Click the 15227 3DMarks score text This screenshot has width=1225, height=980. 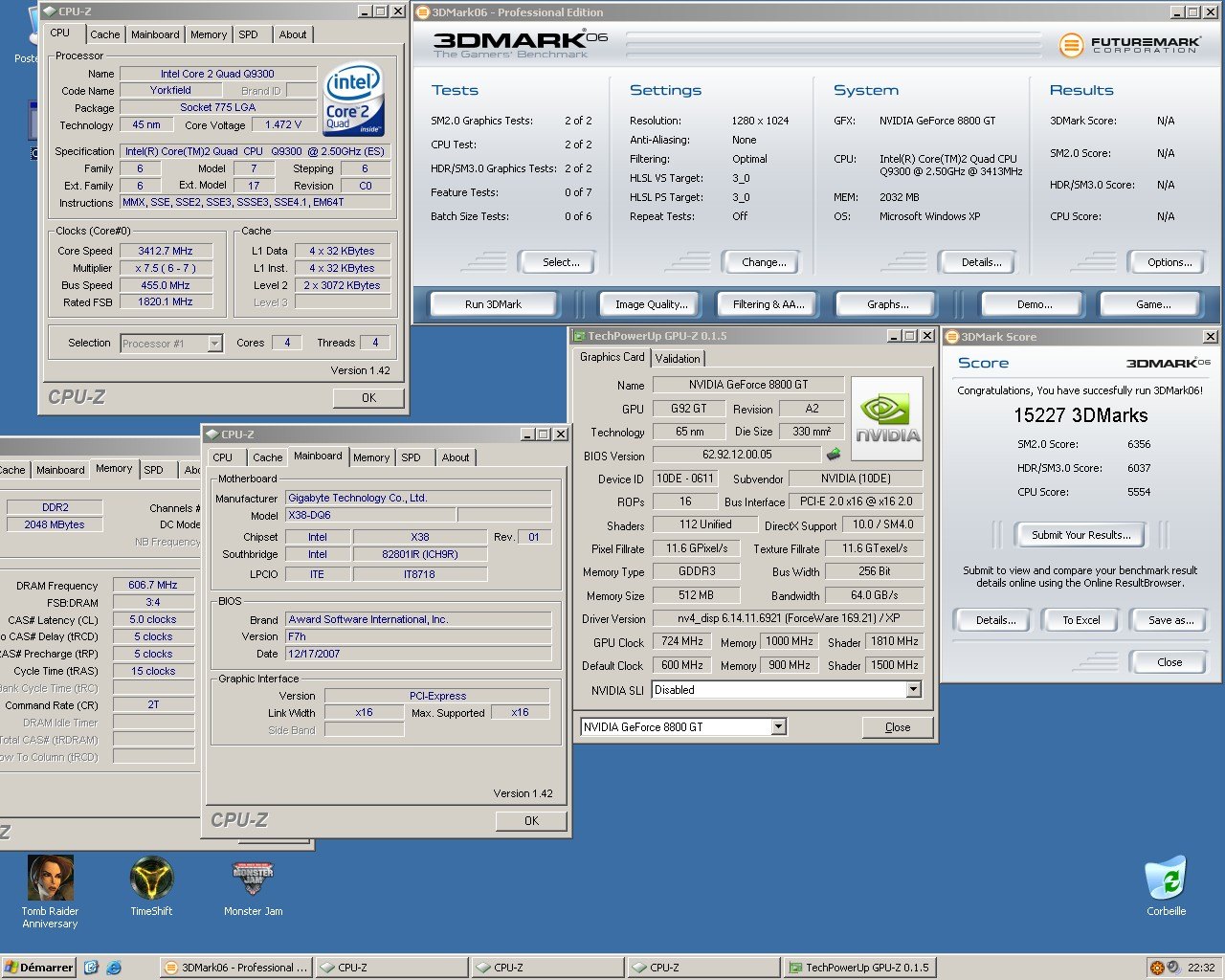pyautogui.click(x=1080, y=415)
